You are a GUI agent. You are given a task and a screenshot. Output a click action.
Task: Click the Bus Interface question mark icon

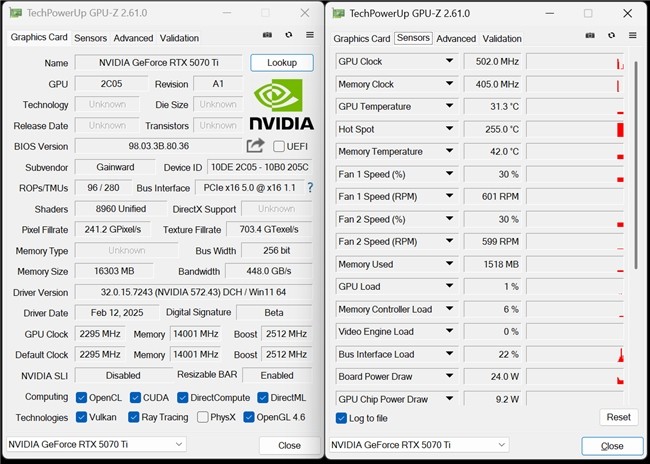tap(310, 188)
